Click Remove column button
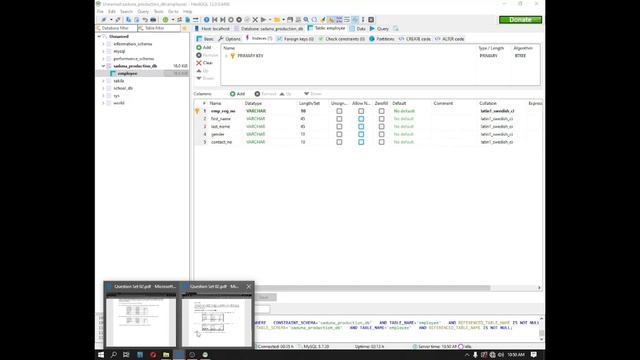640x360 pixels. pos(265,94)
